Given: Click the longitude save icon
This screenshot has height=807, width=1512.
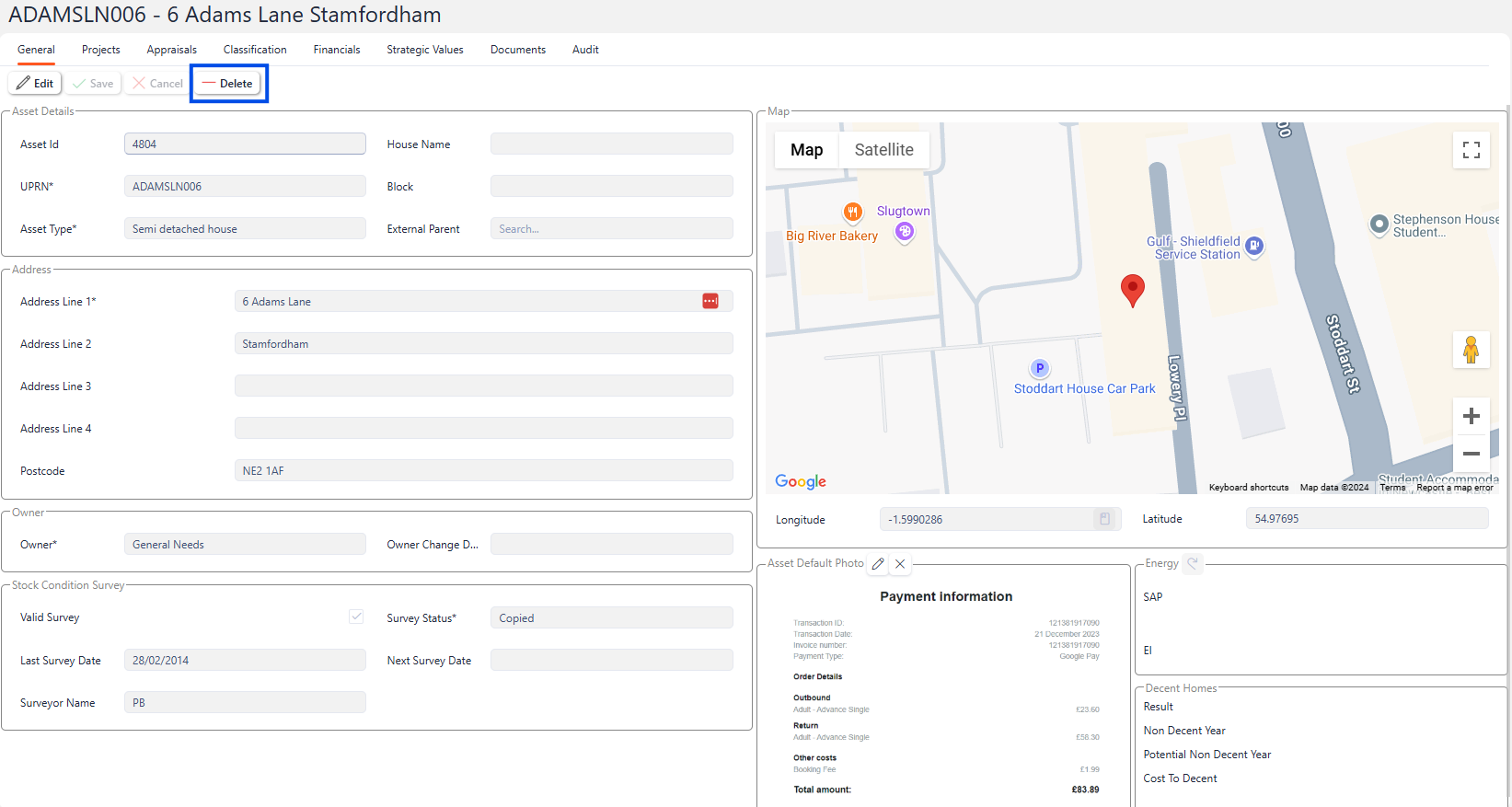Looking at the screenshot, I should click(x=1104, y=519).
